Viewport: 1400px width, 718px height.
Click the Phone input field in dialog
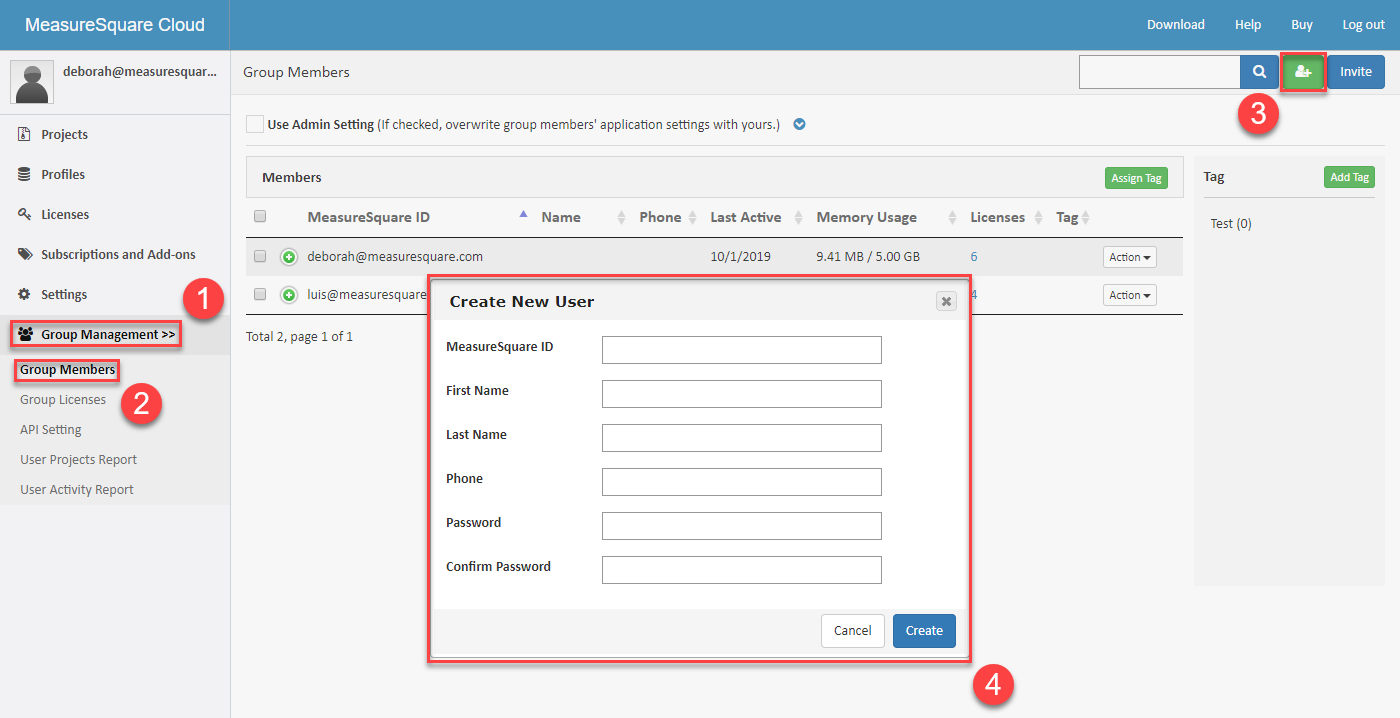(742, 482)
